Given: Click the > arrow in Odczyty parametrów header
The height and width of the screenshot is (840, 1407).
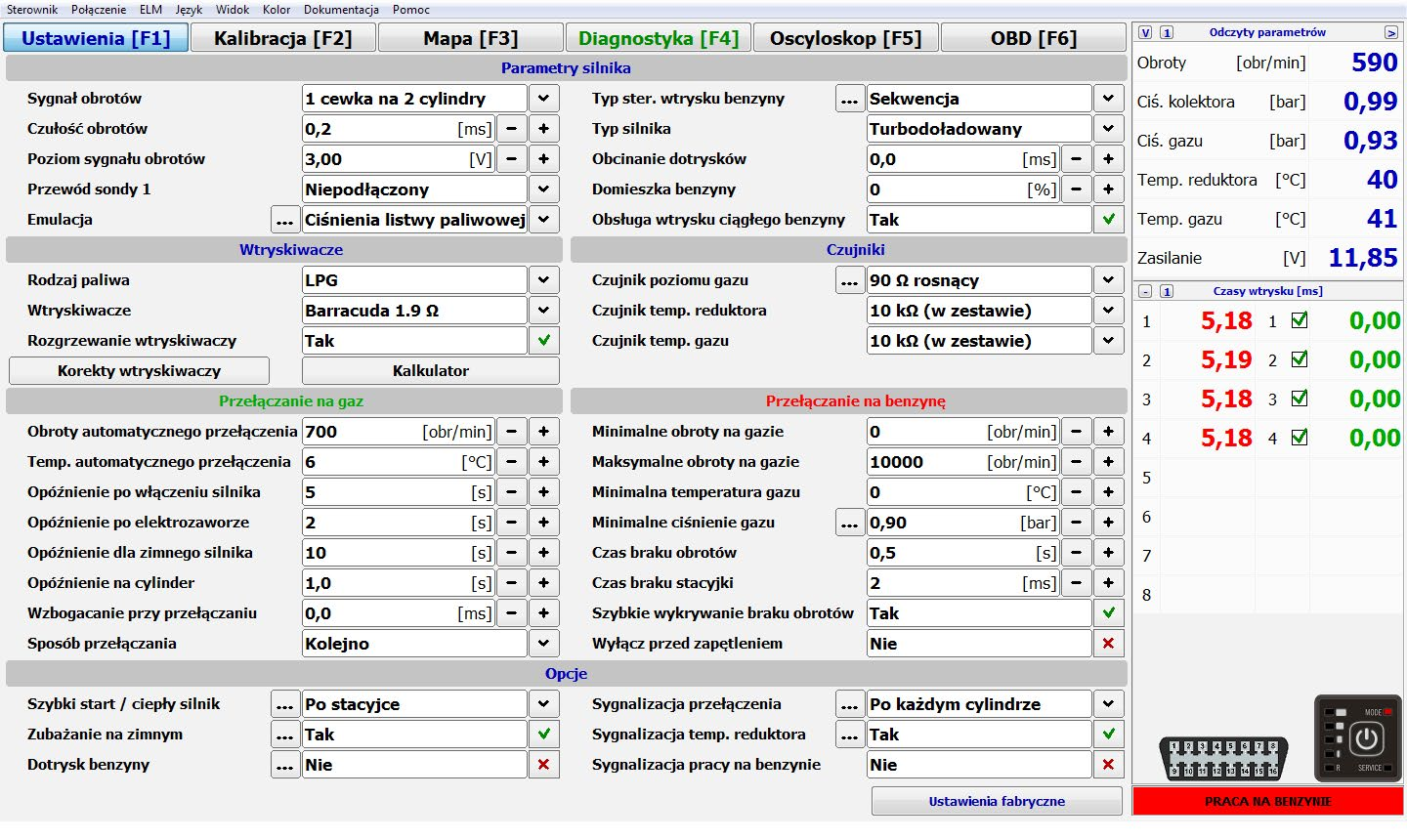Looking at the screenshot, I should (x=1391, y=32).
